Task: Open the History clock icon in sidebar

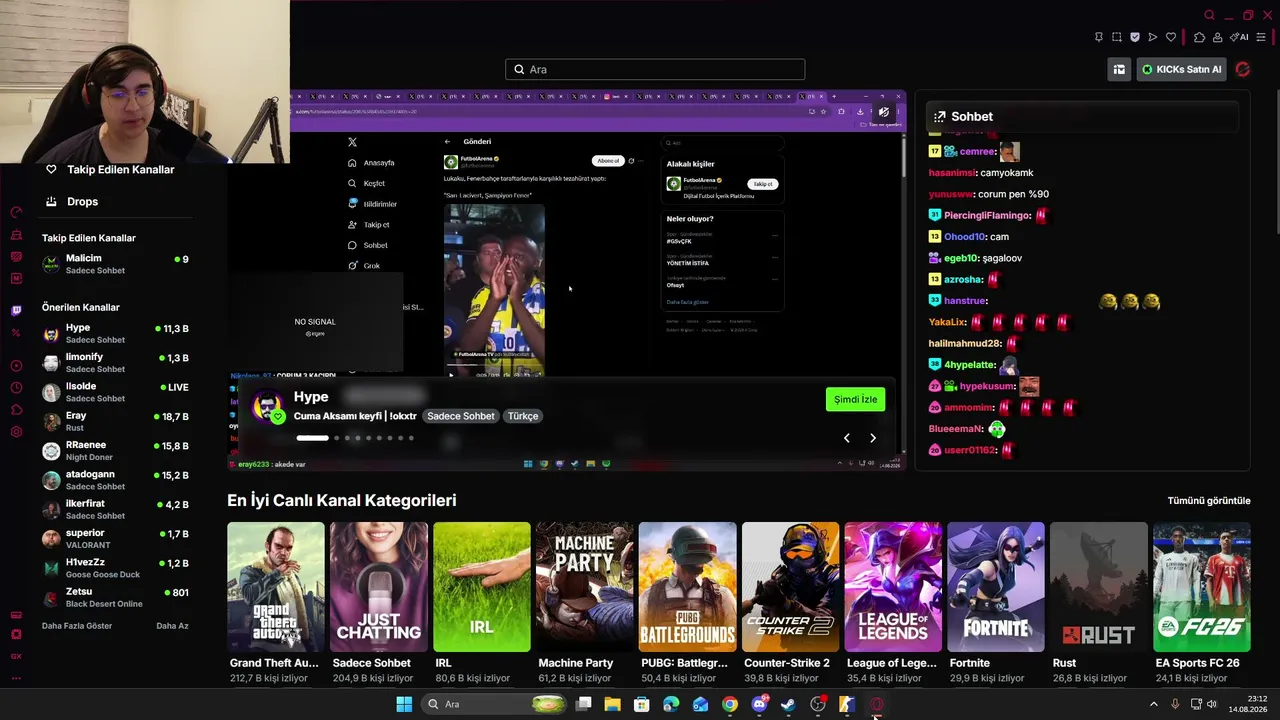Action: coord(16,388)
